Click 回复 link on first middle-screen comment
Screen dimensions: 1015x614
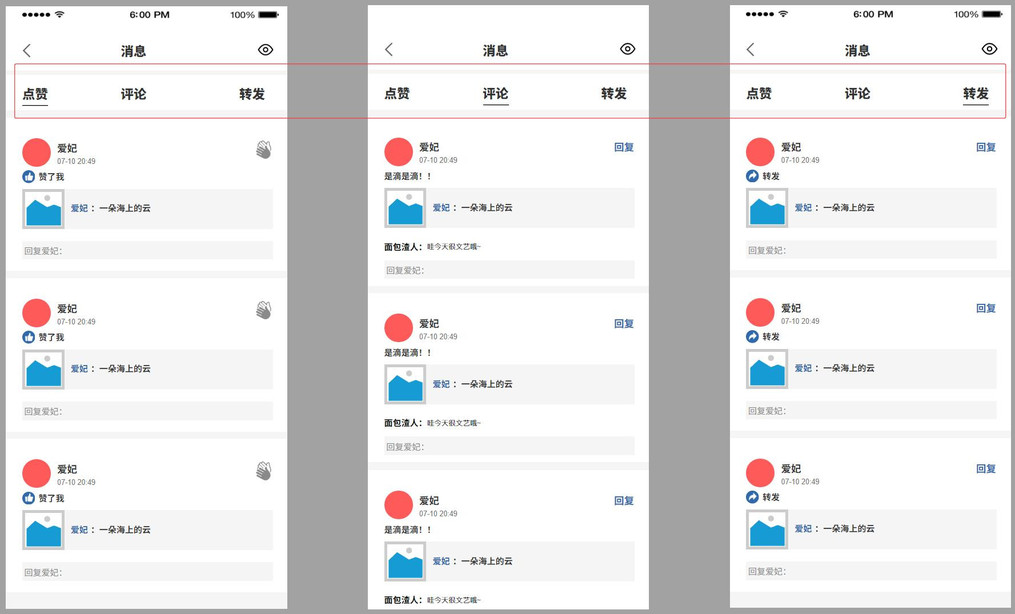click(x=624, y=147)
